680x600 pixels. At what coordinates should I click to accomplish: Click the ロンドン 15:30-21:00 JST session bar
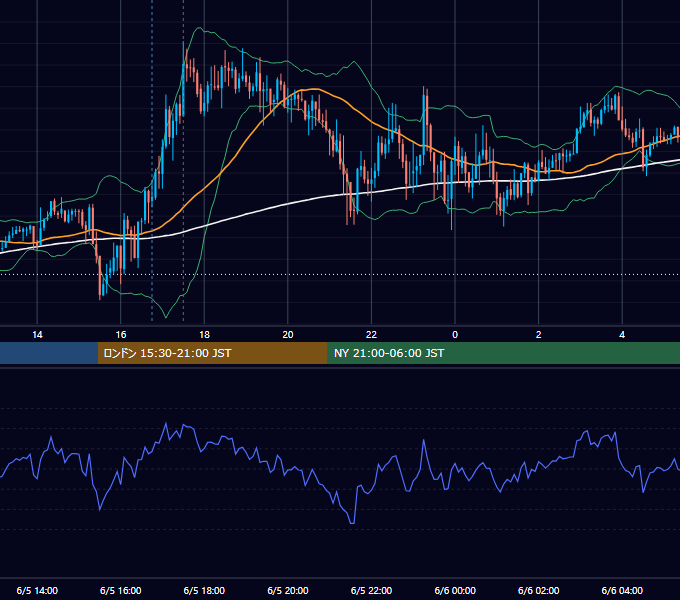point(212,353)
